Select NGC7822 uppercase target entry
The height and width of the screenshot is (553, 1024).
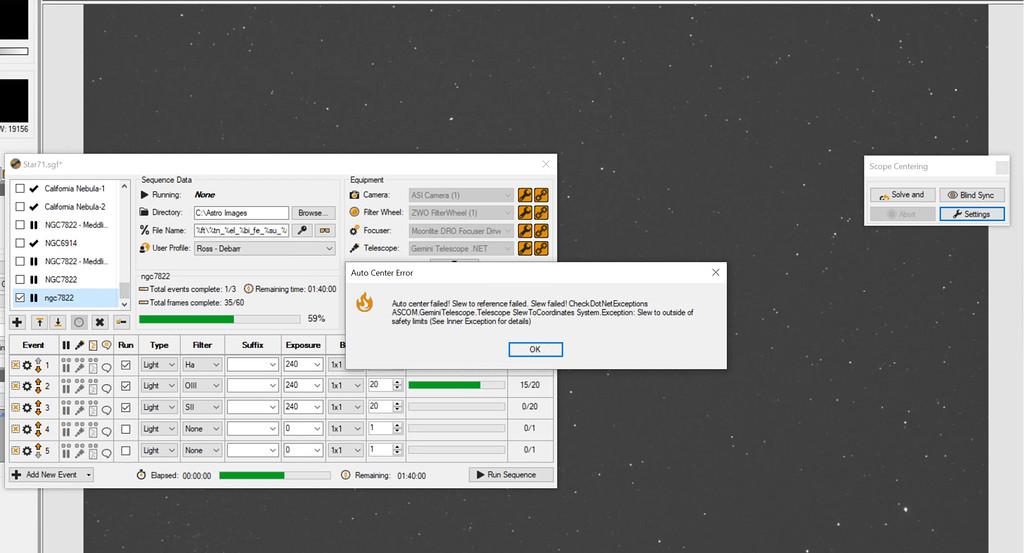tap(61, 279)
